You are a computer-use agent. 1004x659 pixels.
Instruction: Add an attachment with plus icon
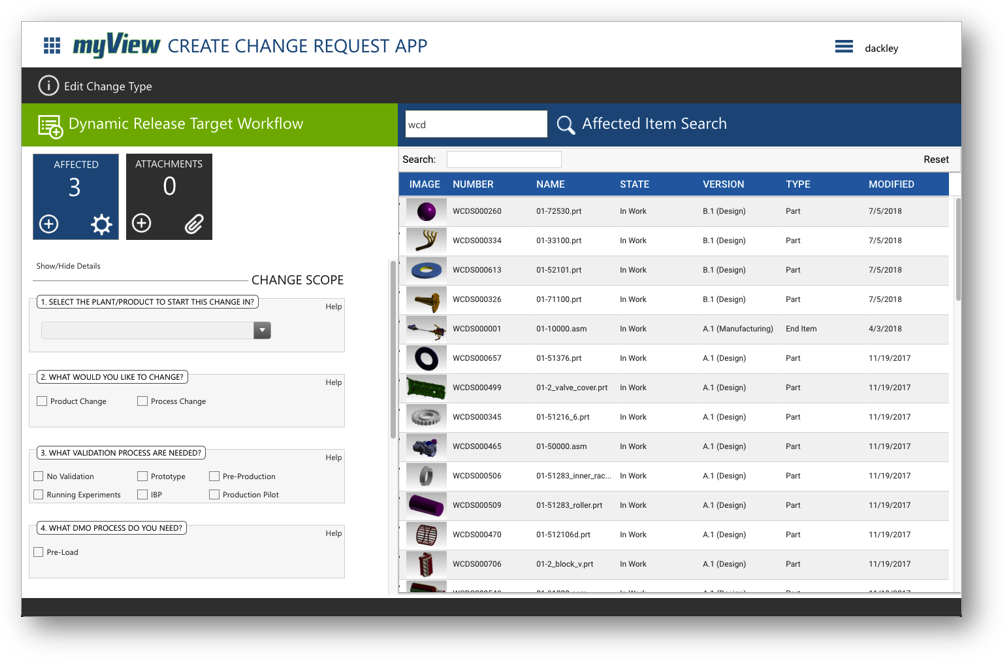[x=142, y=223]
